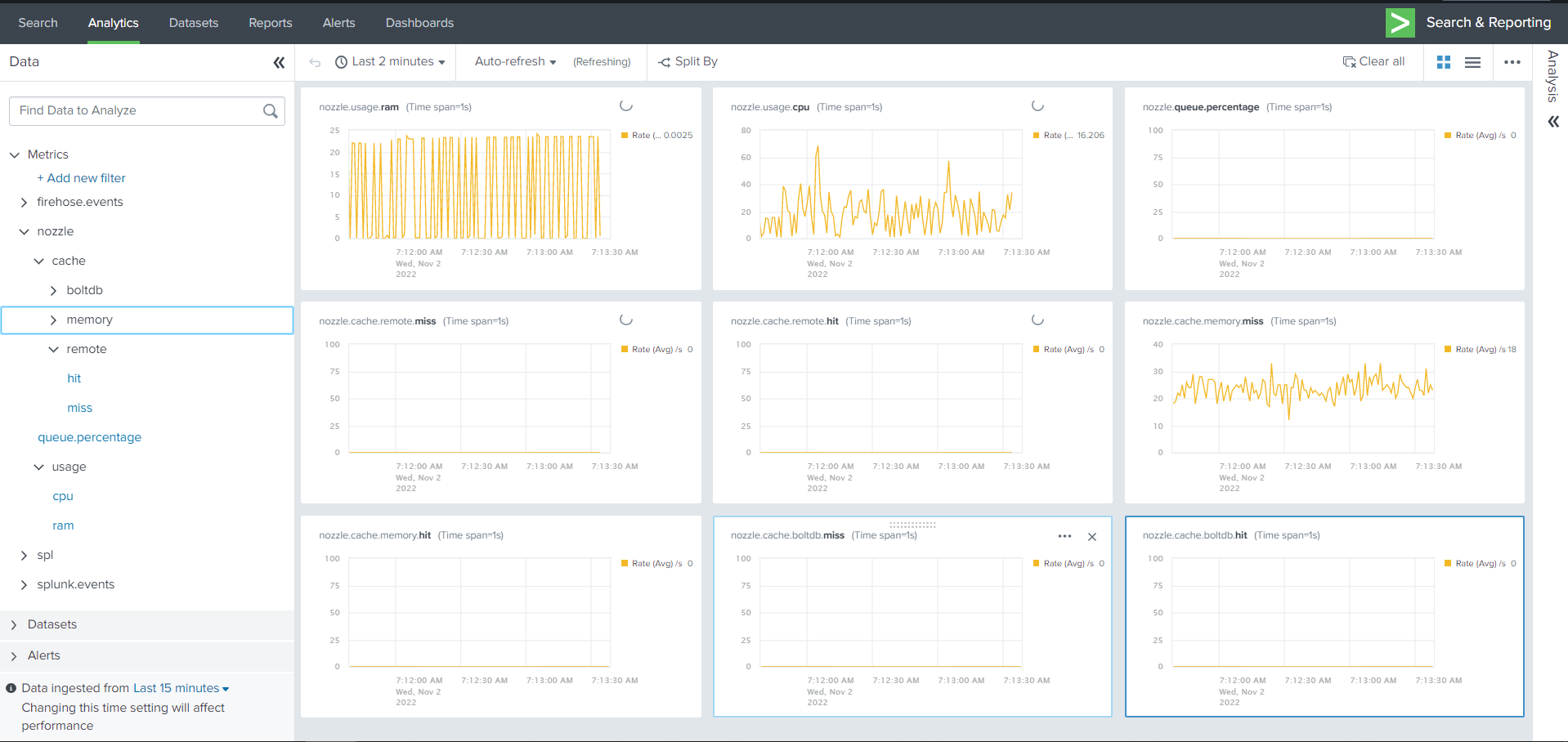
Task: Click the cpu chart legend color swatch
Action: (x=1037, y=136)
